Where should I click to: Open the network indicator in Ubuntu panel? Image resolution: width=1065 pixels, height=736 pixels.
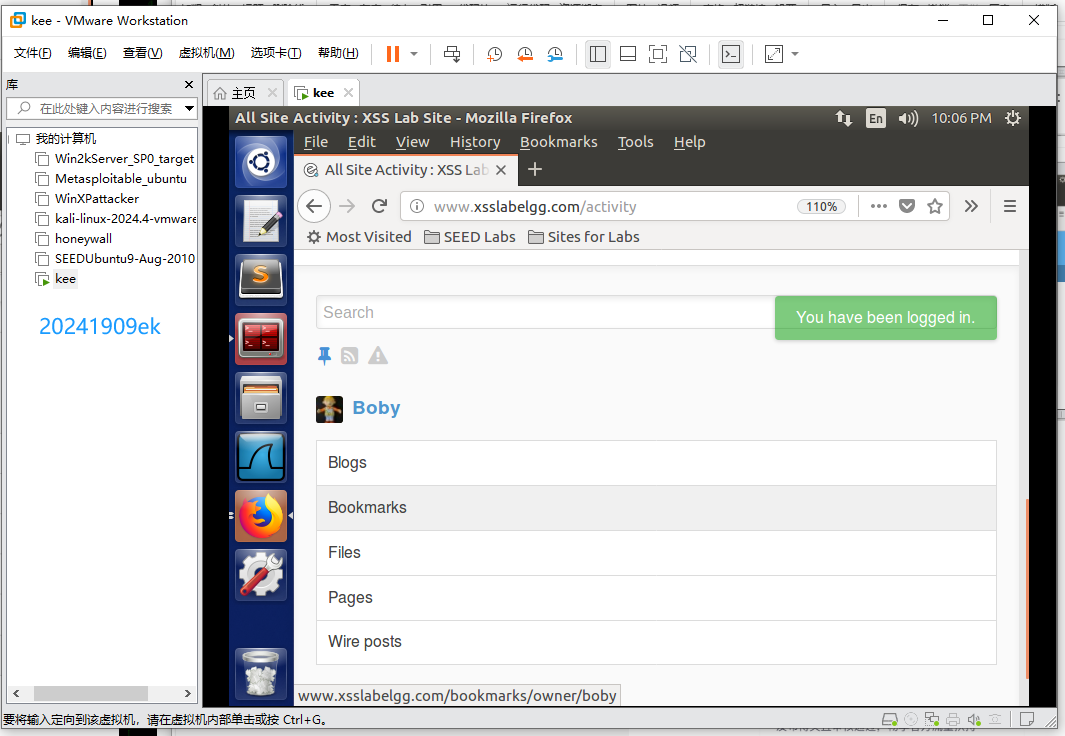[x=844, y=118]
